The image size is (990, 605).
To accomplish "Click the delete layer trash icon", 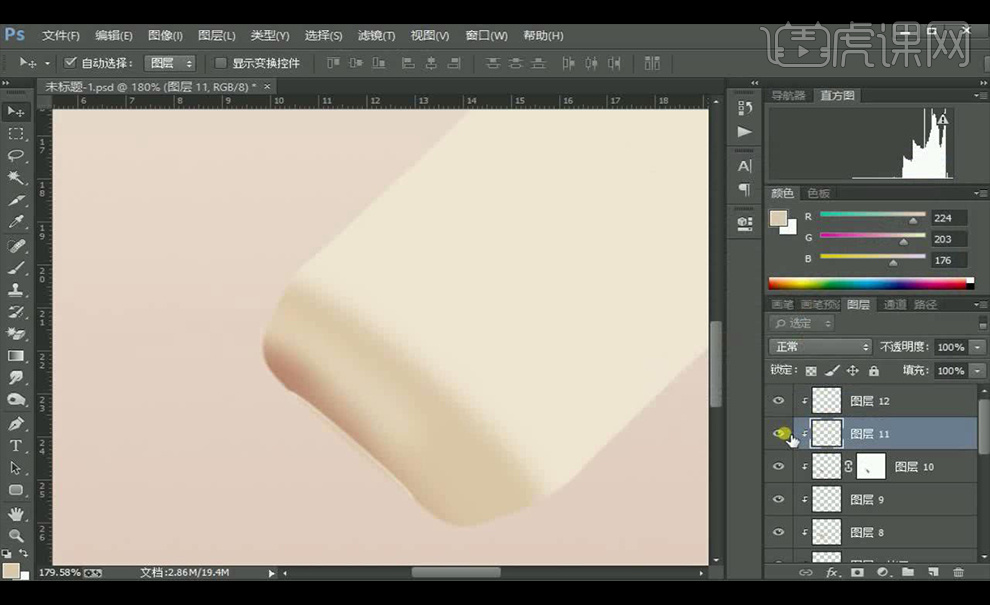I will pos(958,573).
